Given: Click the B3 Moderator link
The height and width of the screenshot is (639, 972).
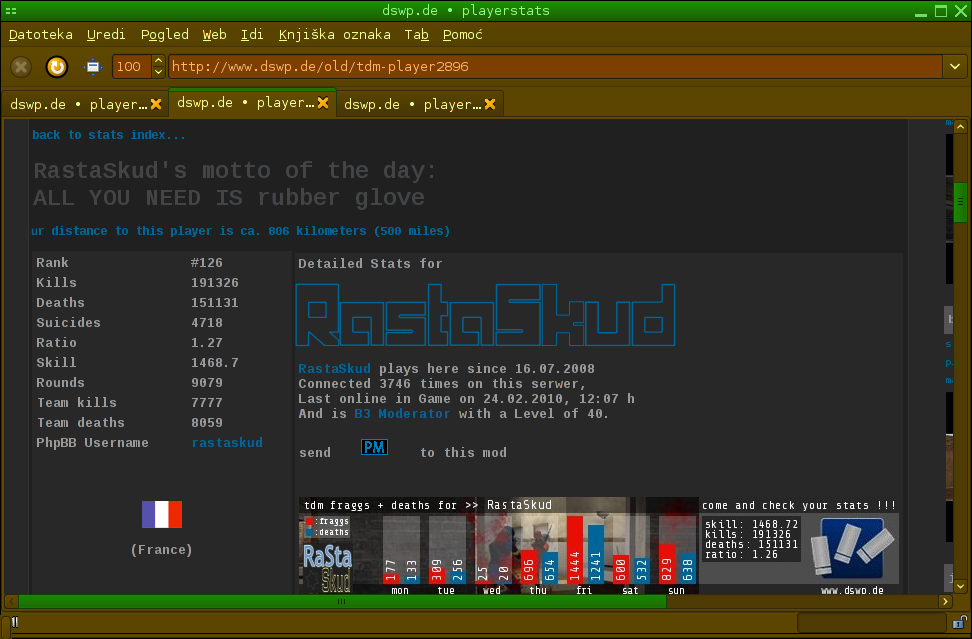Looking at the screenshot, I should (402, 414).
